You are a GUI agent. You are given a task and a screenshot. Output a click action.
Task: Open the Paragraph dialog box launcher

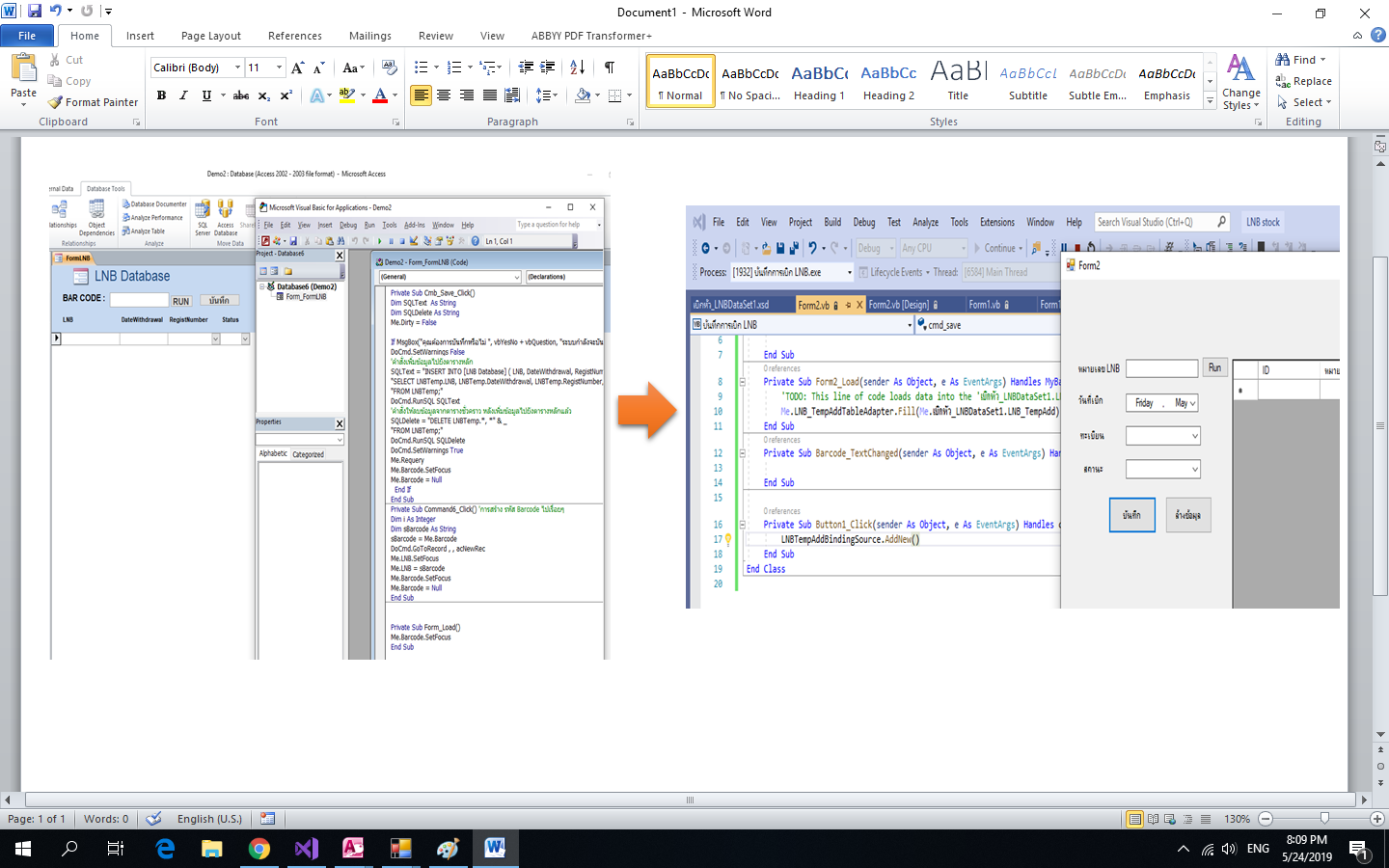[x=630, y=122]
